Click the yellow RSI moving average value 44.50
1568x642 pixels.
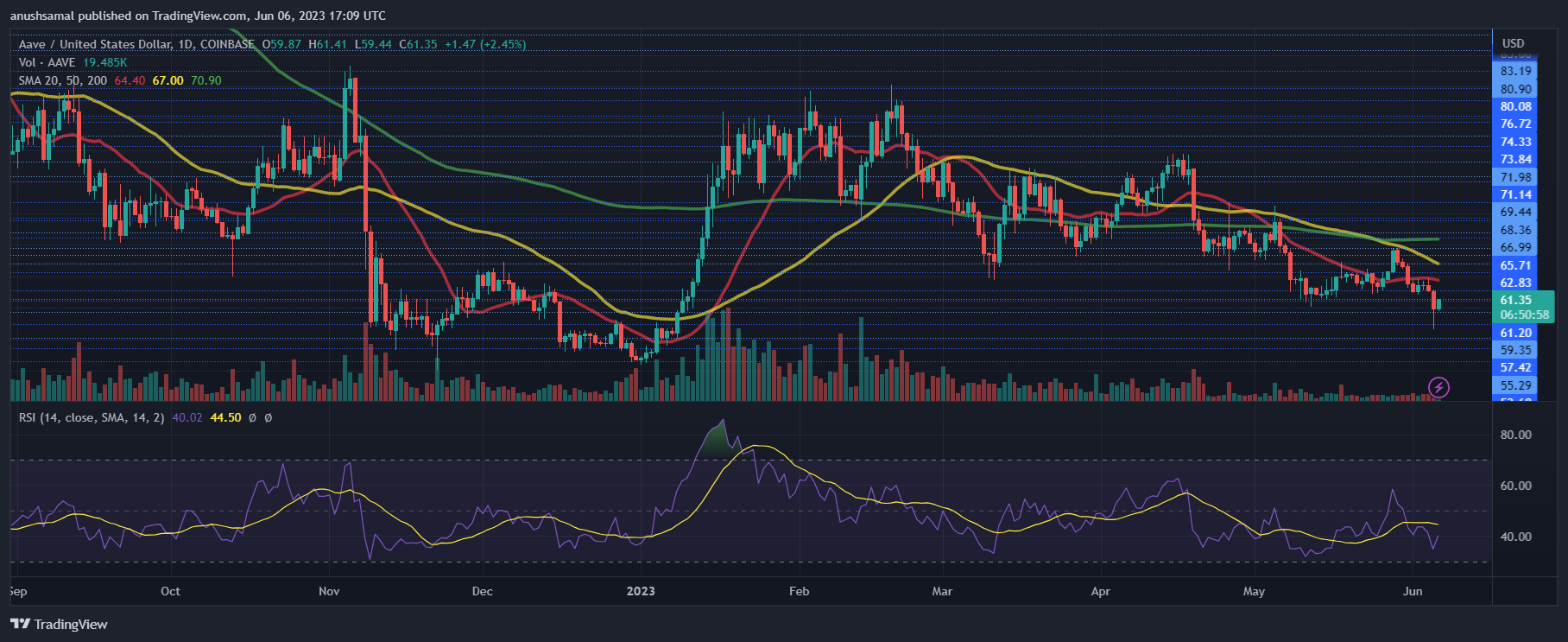(x=225, y=417)
